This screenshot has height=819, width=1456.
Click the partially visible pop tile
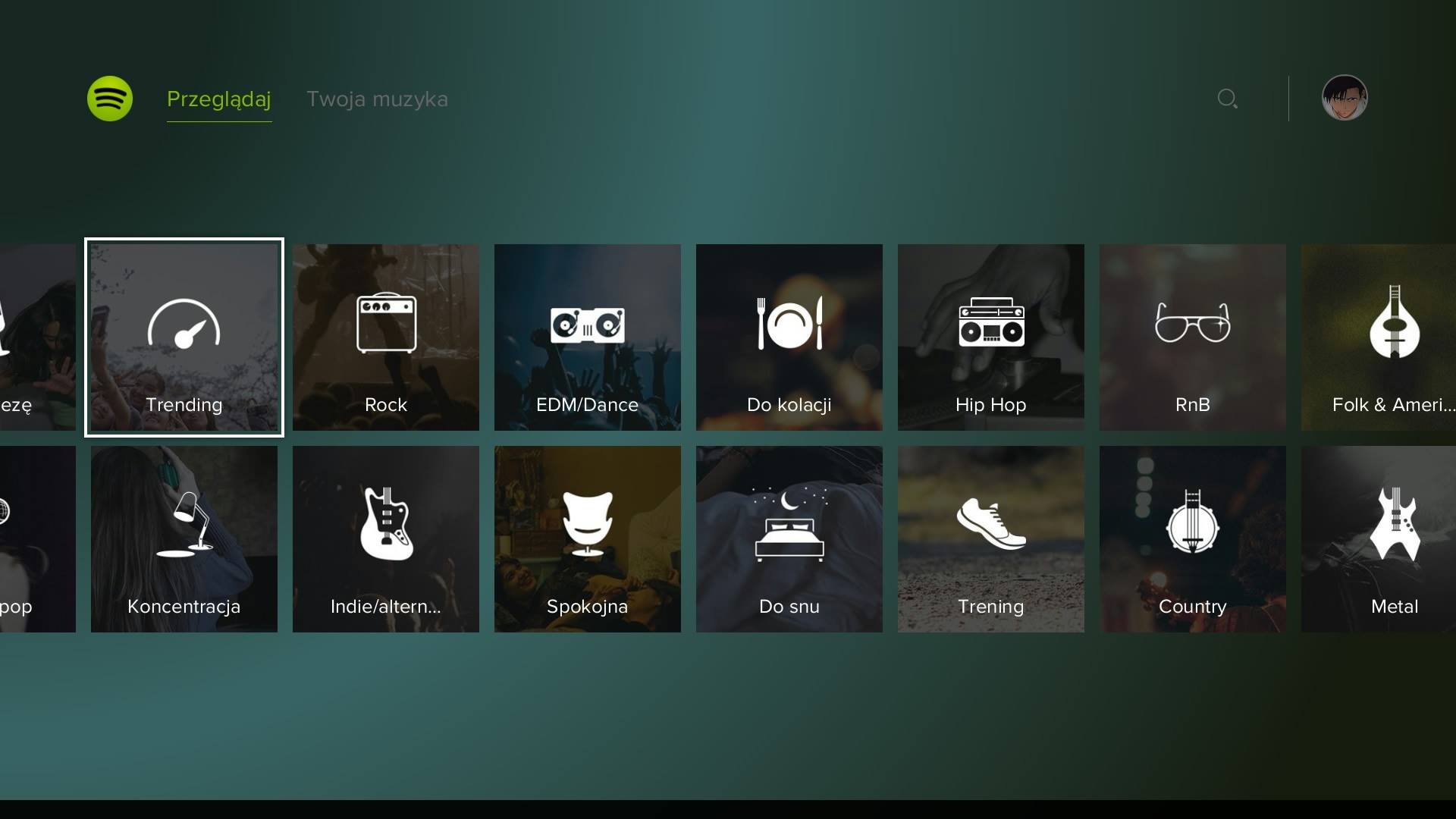point(36,539)
